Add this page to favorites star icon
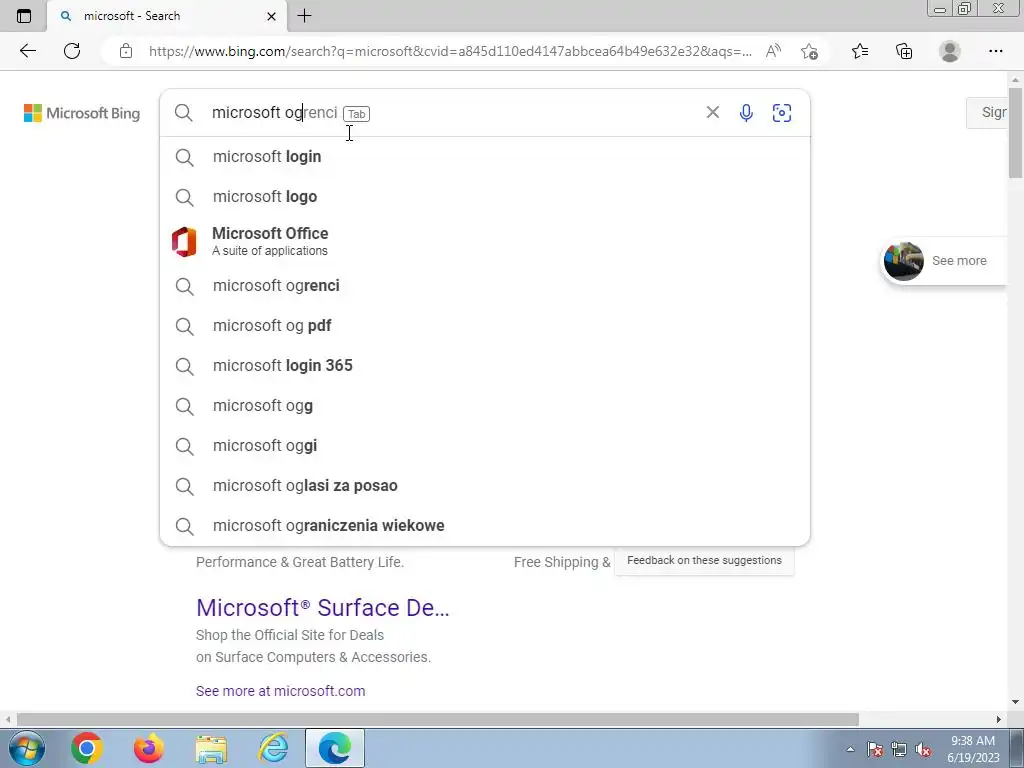This screenshot has height=768, width=1024. tap(809, 51)
